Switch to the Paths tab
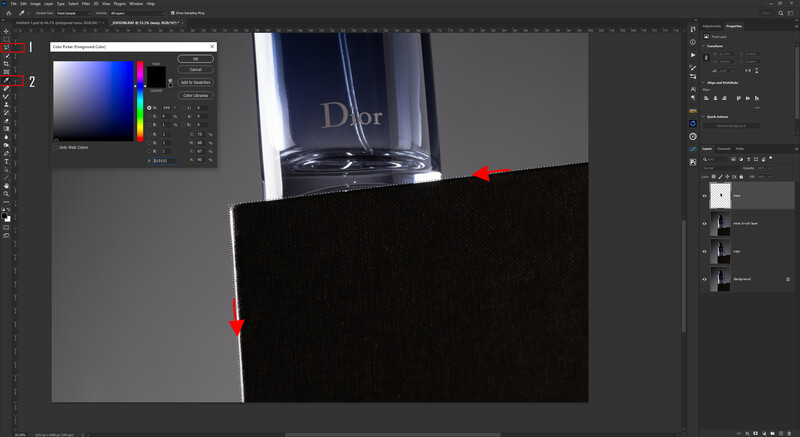The width and height of the screenshot is (800, 437). 740,148
